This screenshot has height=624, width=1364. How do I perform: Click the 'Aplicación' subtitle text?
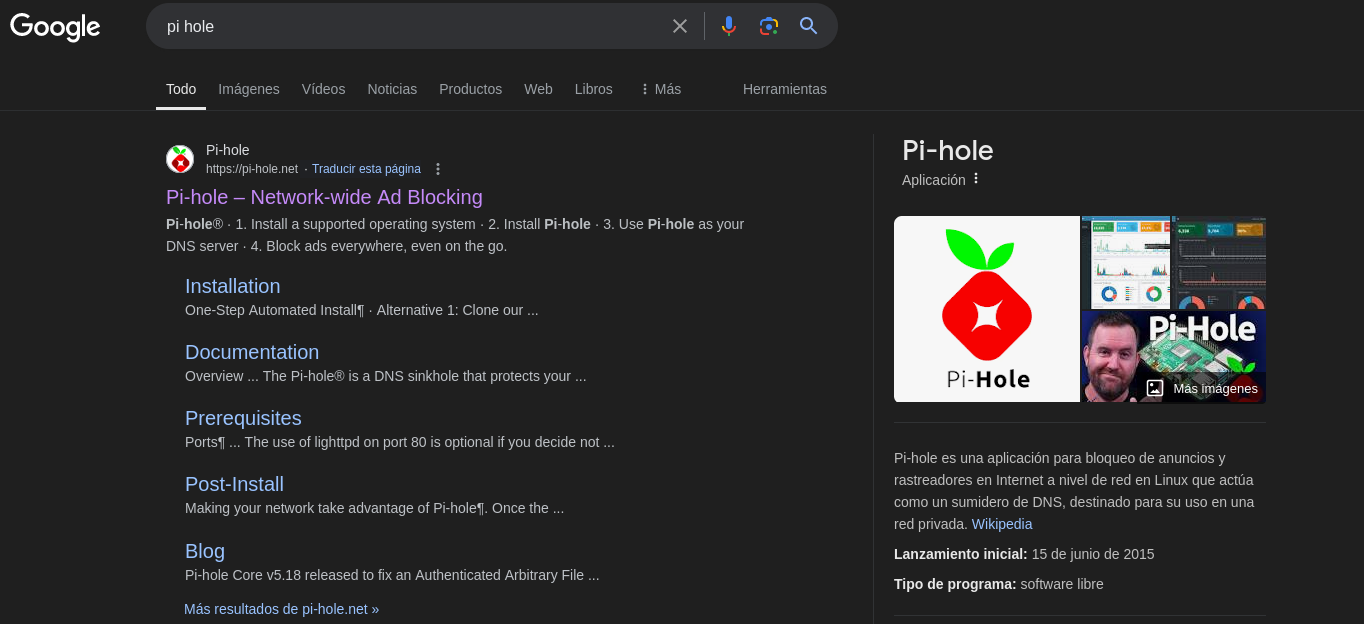[934, 180]
